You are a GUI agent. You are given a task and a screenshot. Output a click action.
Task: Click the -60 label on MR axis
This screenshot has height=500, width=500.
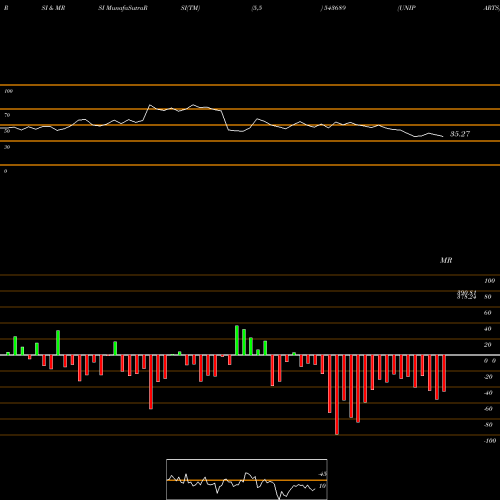pyautogui.click(x=488, y=409)
